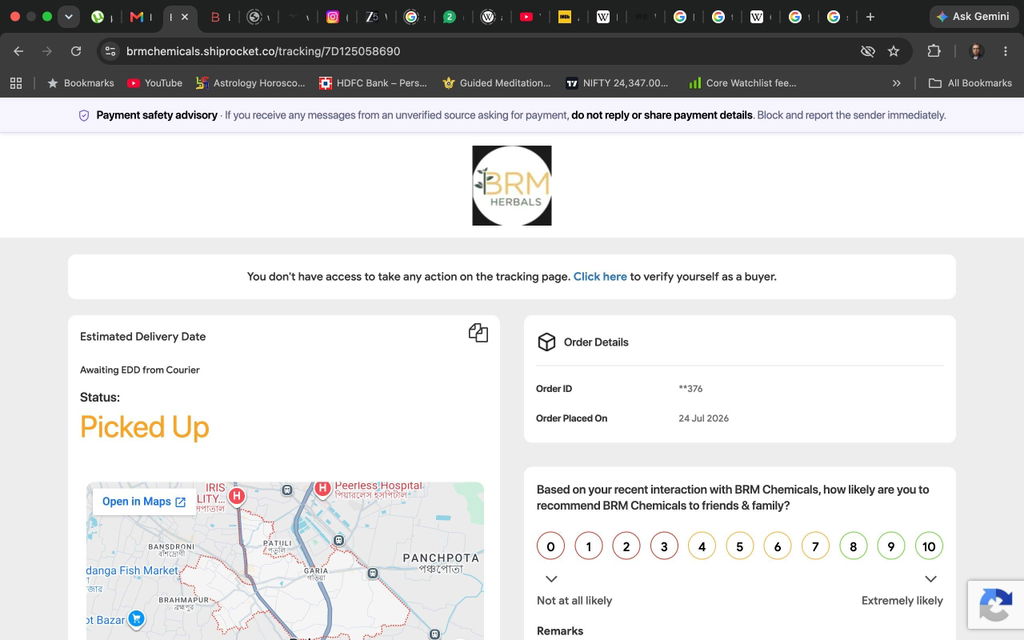Click the crossed-out eye icon in address bar
Viewport: 1024px width, 640px height.
click(x=867, y=51)
